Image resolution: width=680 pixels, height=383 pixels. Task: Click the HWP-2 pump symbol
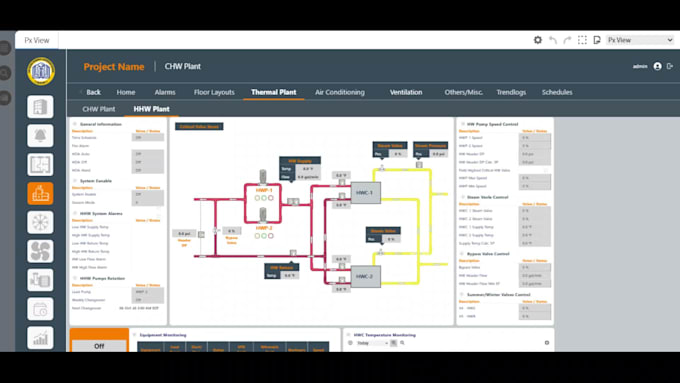(x=263, y=214)
